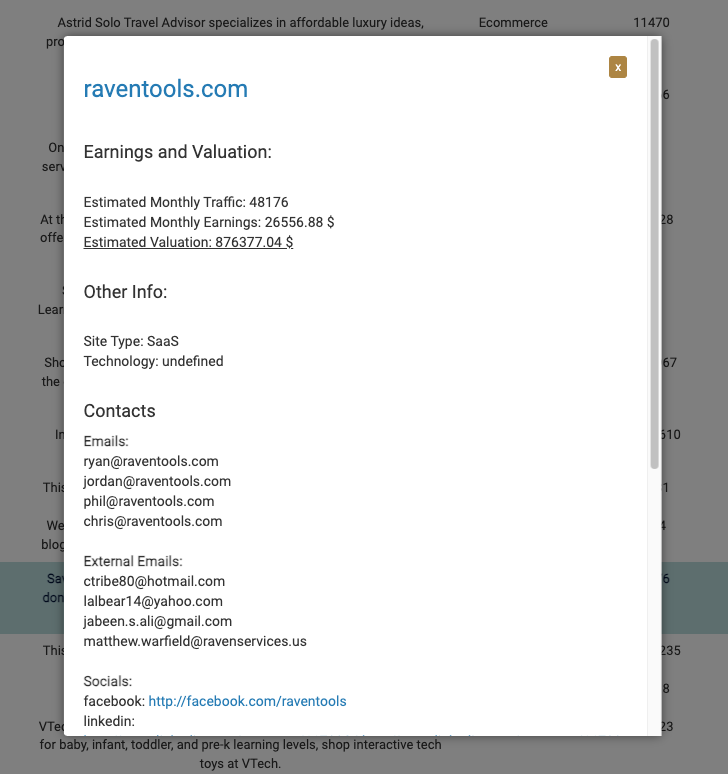Click the ryan@raventools.com email
Viewport: 728px width, 774px height.
[x=151, y=461]
